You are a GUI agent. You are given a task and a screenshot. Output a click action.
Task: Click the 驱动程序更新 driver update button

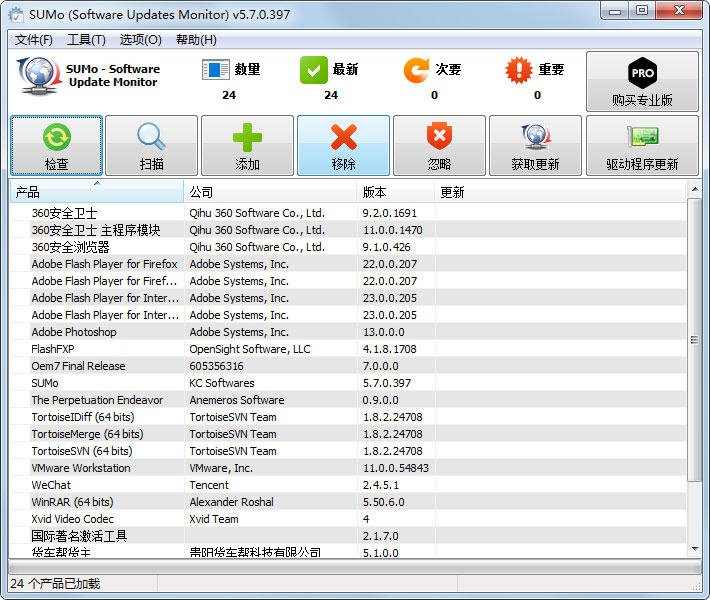[642, 145]
